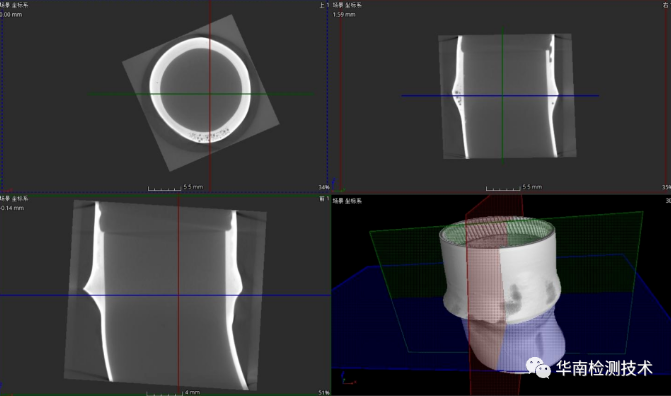671x396 pixels.
Task: Click the 场景 坐标系 label in 3D view
Action: (x=347, y=201)
